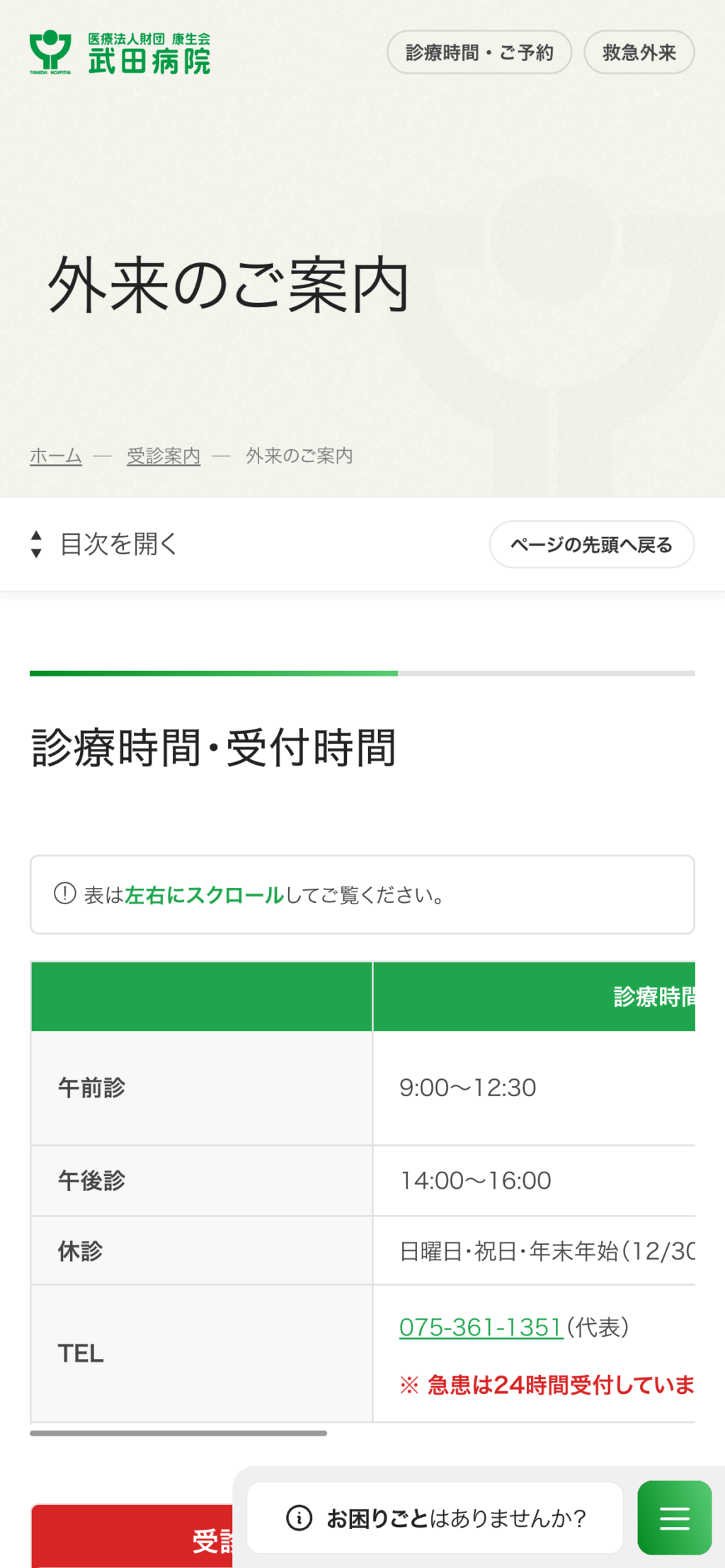
Task: Go to ホーム breadcrumb link
Action: click(55, 456)
